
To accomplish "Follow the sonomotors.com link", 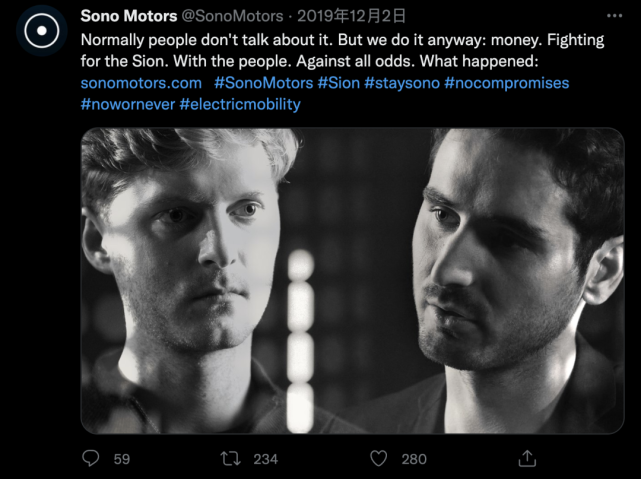I will pyautogui.click(x=141, y=83).
